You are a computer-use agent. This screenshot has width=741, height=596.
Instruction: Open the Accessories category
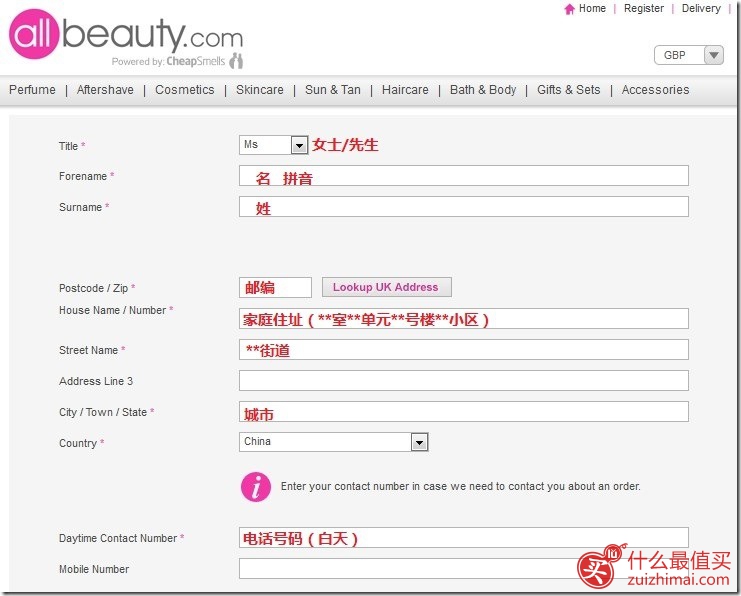coord(655,90)
